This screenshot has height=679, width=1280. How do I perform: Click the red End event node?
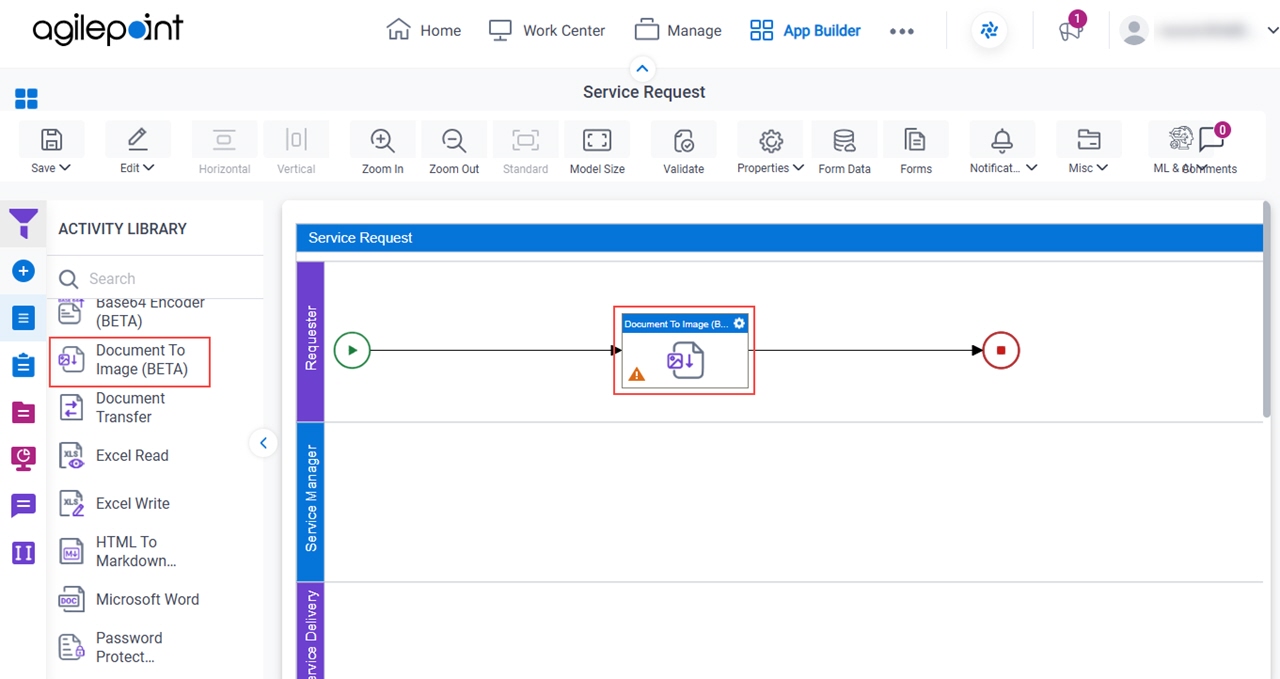(1001, 350)
